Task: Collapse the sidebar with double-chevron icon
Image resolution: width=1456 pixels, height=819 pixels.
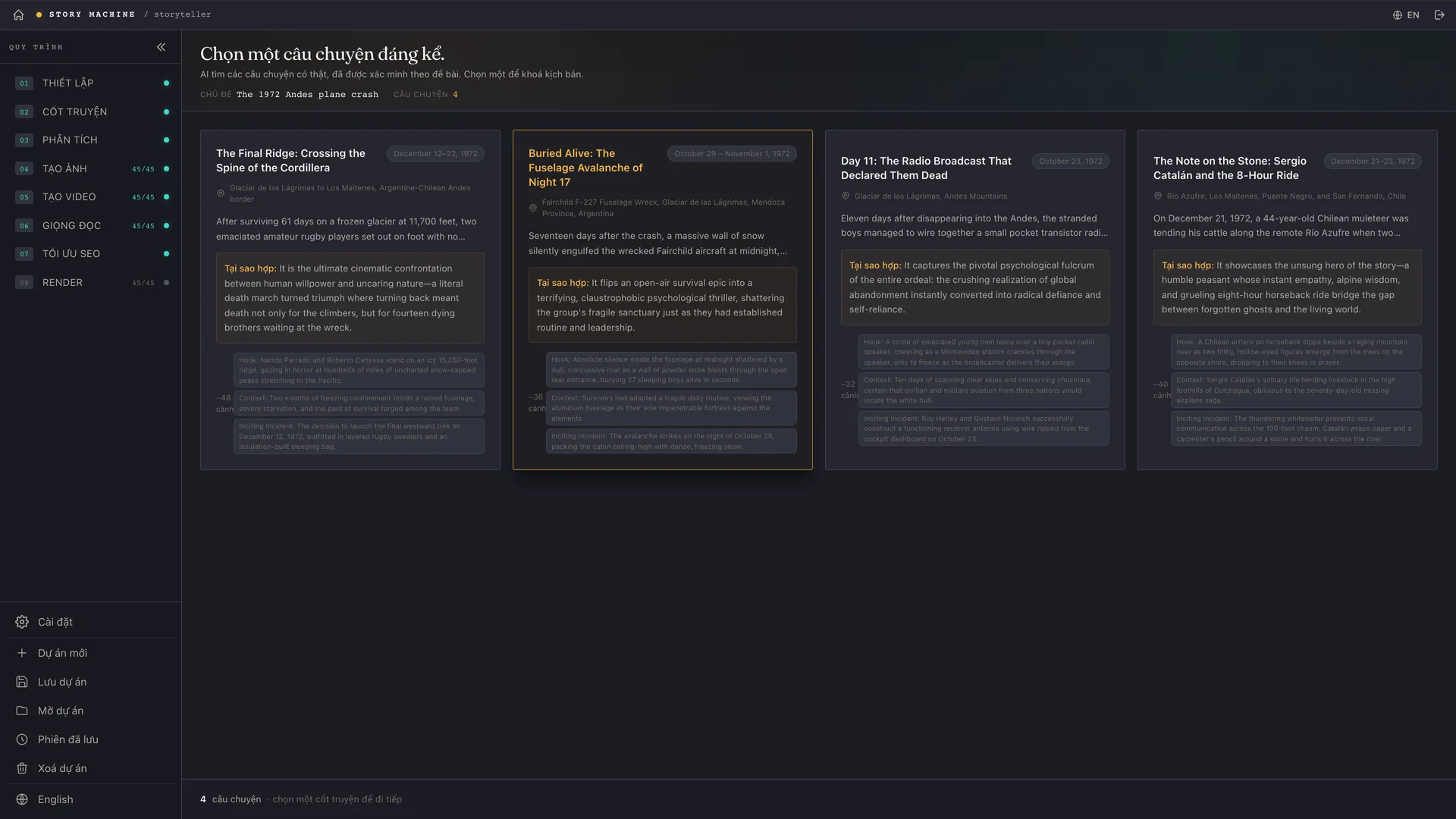Action: (x=161, y=47)
